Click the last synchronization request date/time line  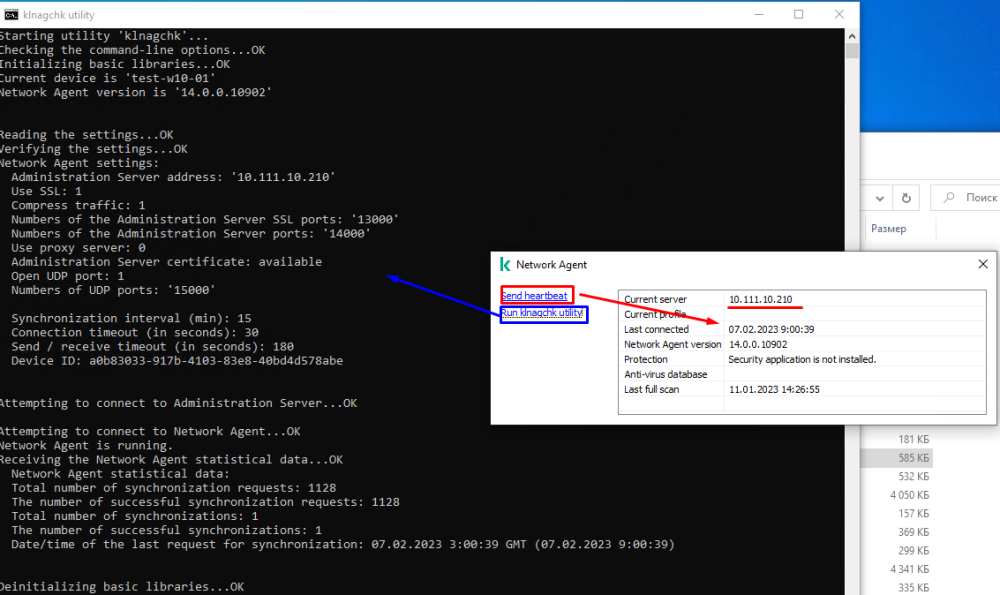(x=342, y=545)
